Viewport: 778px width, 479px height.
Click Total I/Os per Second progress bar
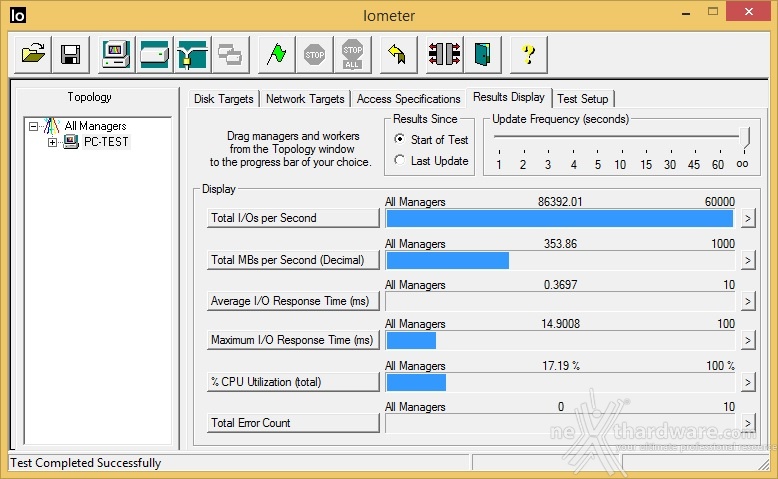click(x=560, y=218)
